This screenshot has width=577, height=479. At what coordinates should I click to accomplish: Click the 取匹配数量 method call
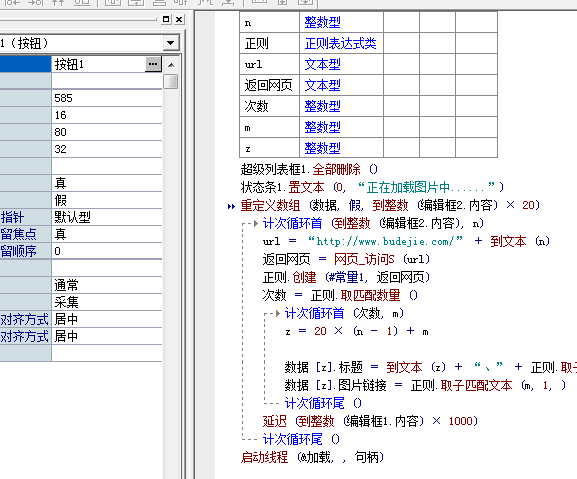(370, 296)
